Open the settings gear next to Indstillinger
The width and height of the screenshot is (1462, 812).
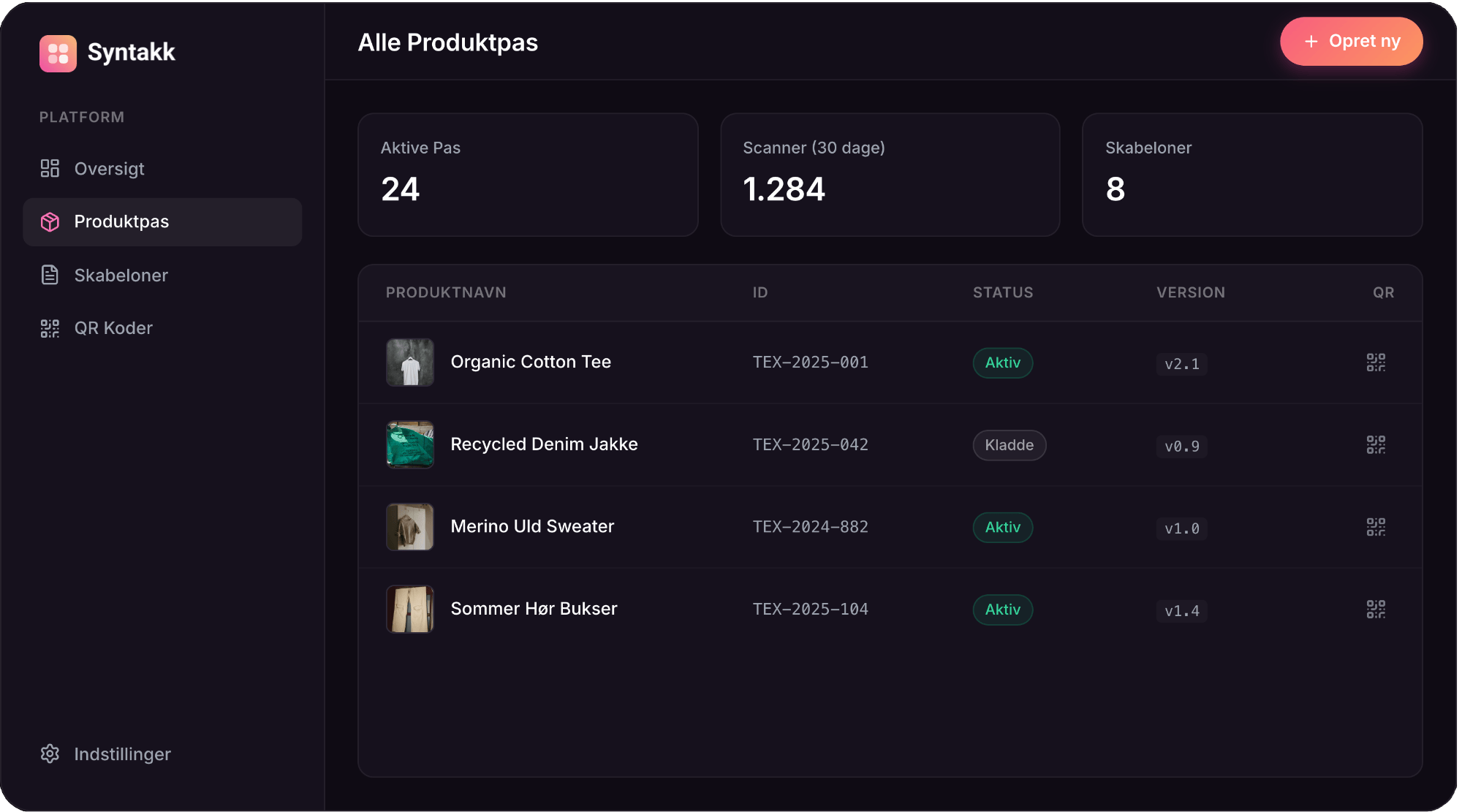click(x=50, y=754)
